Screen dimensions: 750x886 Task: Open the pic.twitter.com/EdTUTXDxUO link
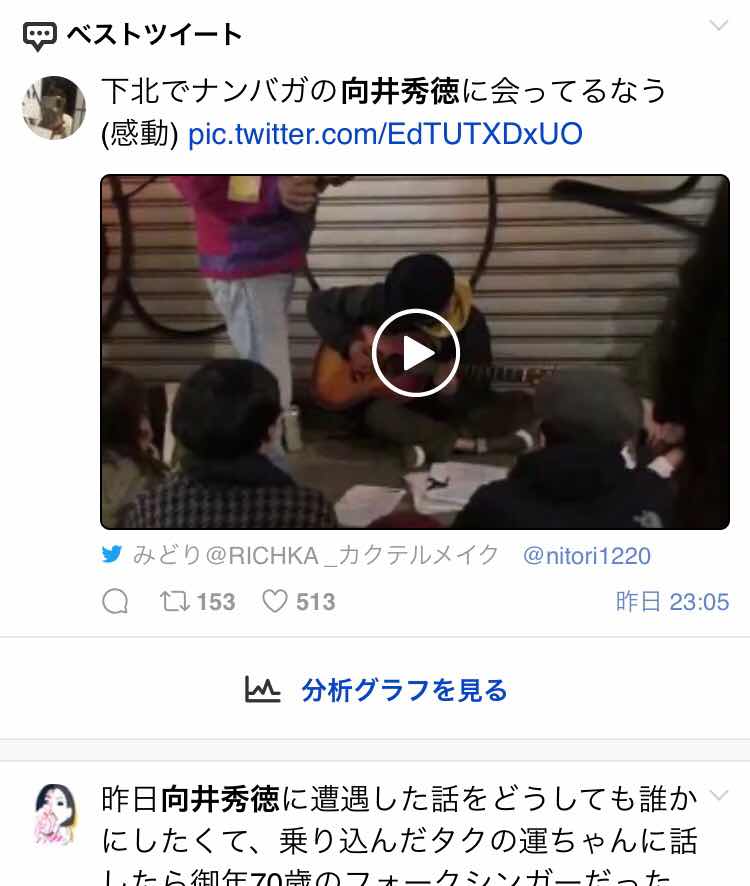point(385,134)
